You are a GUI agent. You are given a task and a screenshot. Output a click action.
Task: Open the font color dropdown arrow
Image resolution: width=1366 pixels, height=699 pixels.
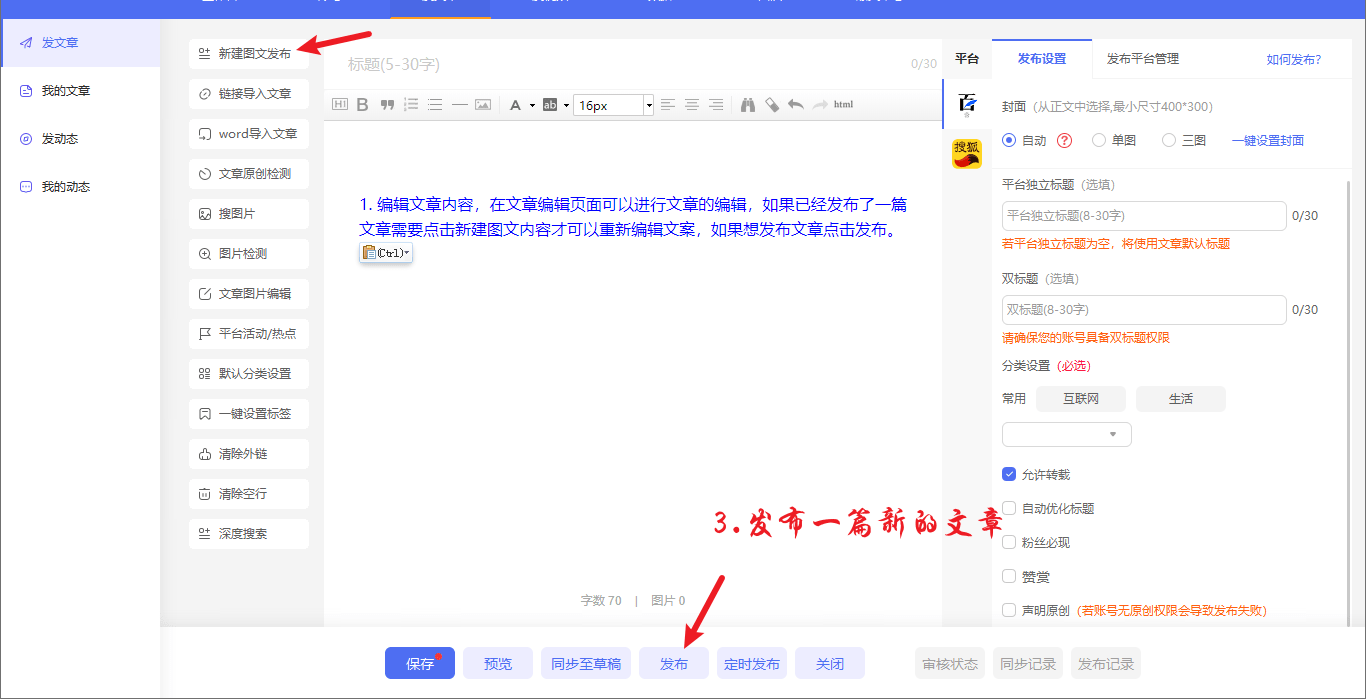point(532,105)
